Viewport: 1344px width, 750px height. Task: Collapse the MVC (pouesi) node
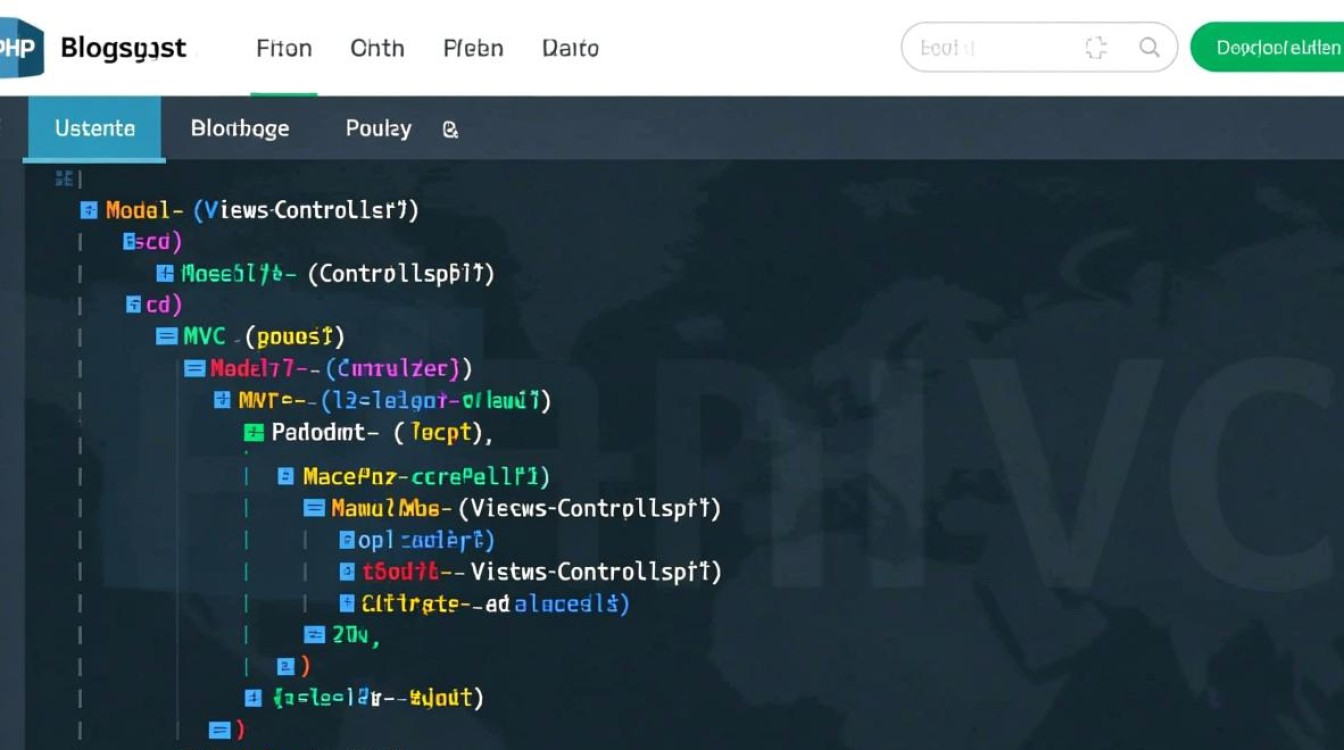coord(167,337)
